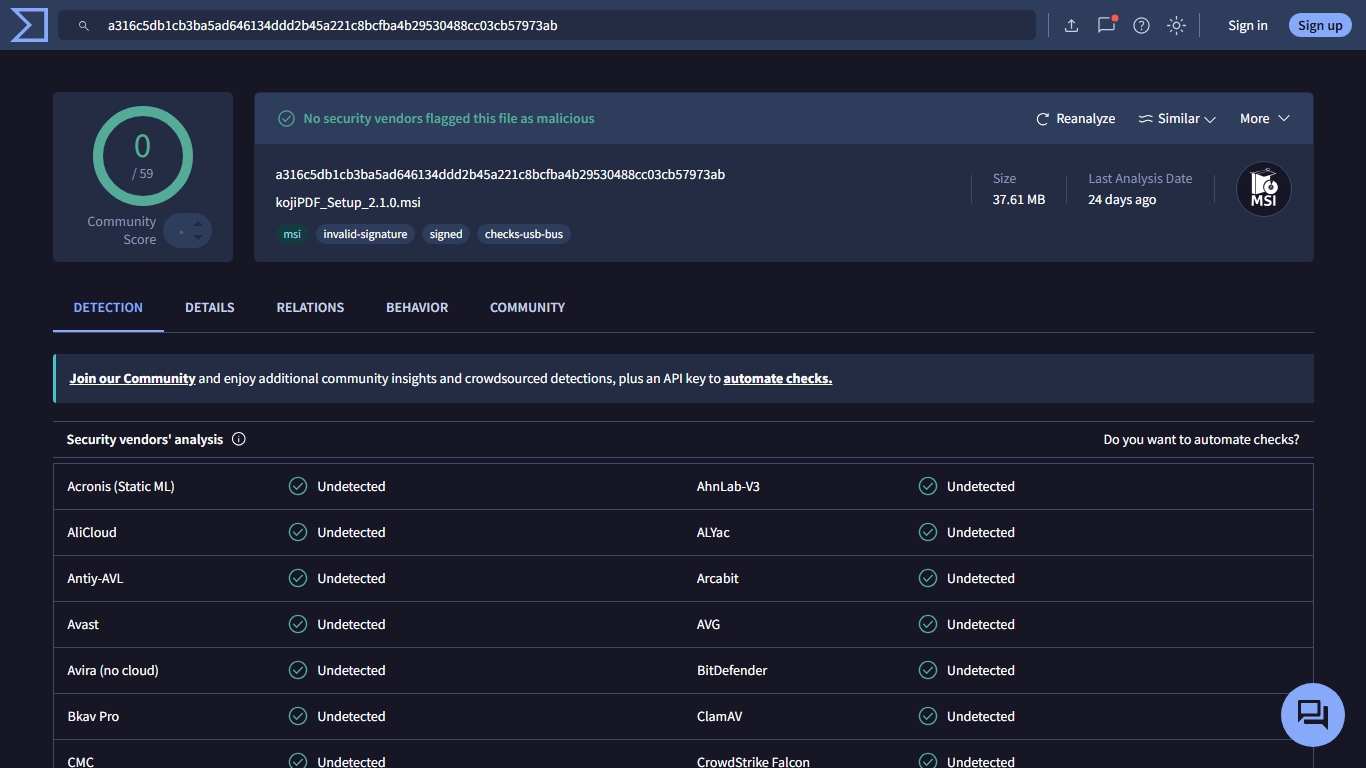Click the search magnifier icon

point(85,26)
